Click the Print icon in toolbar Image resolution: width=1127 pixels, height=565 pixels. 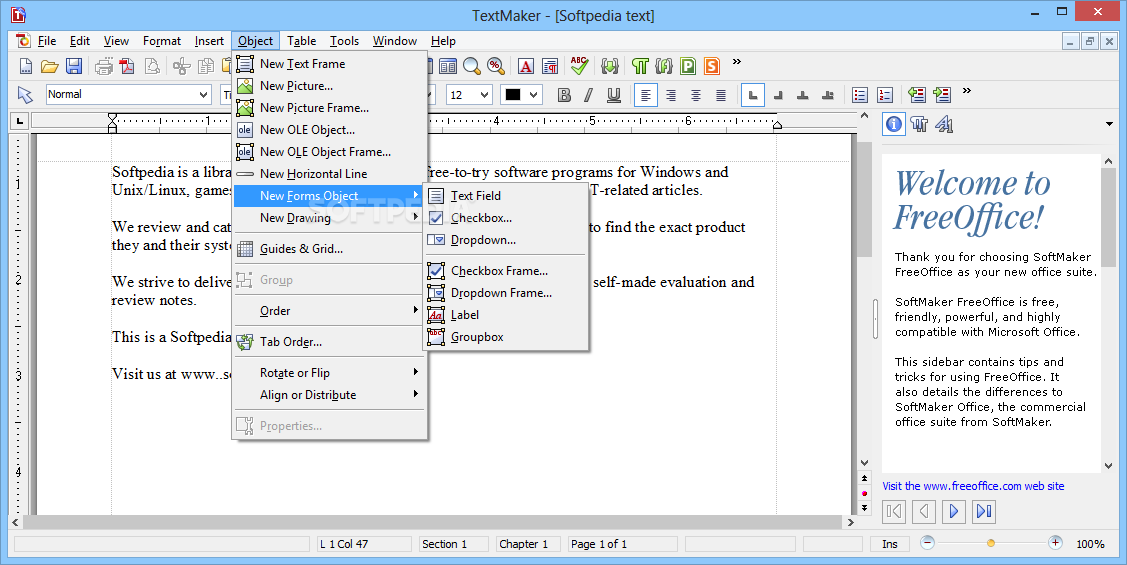click(104, 67)
